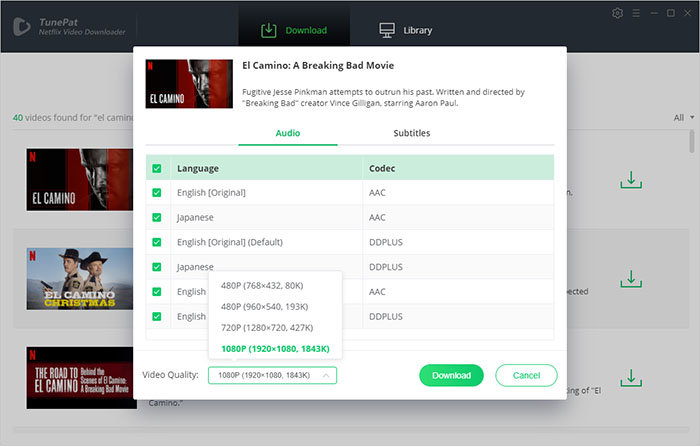Viewport: 700px width, 446px height.
Task: Click El Camino dialog poster thumbnail
Action: tap(189, 84)
